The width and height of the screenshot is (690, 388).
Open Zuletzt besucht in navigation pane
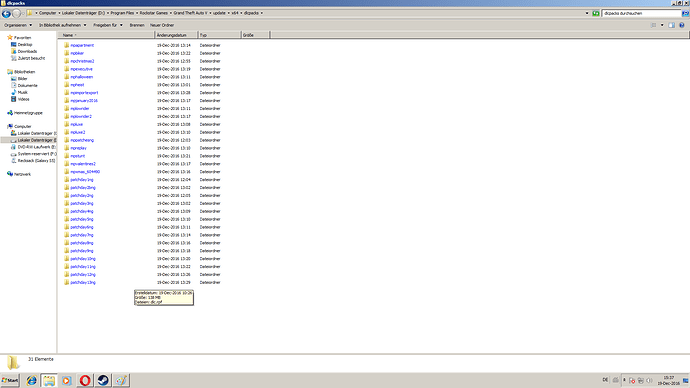point(31,58)
